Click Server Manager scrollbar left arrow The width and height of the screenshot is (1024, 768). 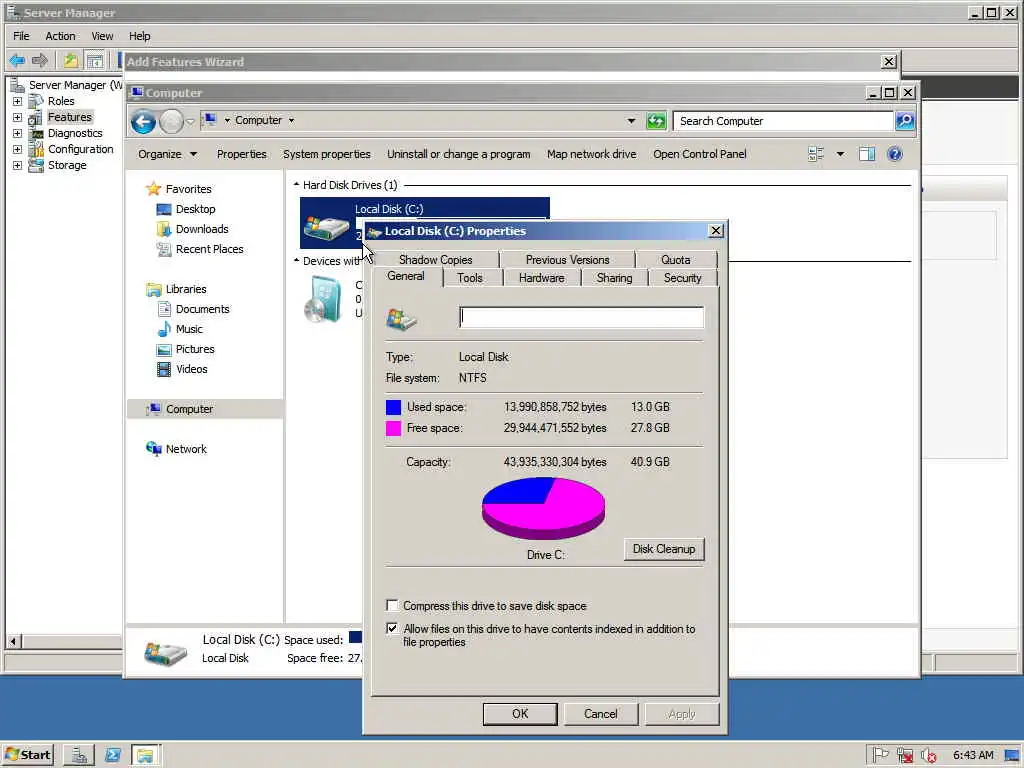click(13, 641)
